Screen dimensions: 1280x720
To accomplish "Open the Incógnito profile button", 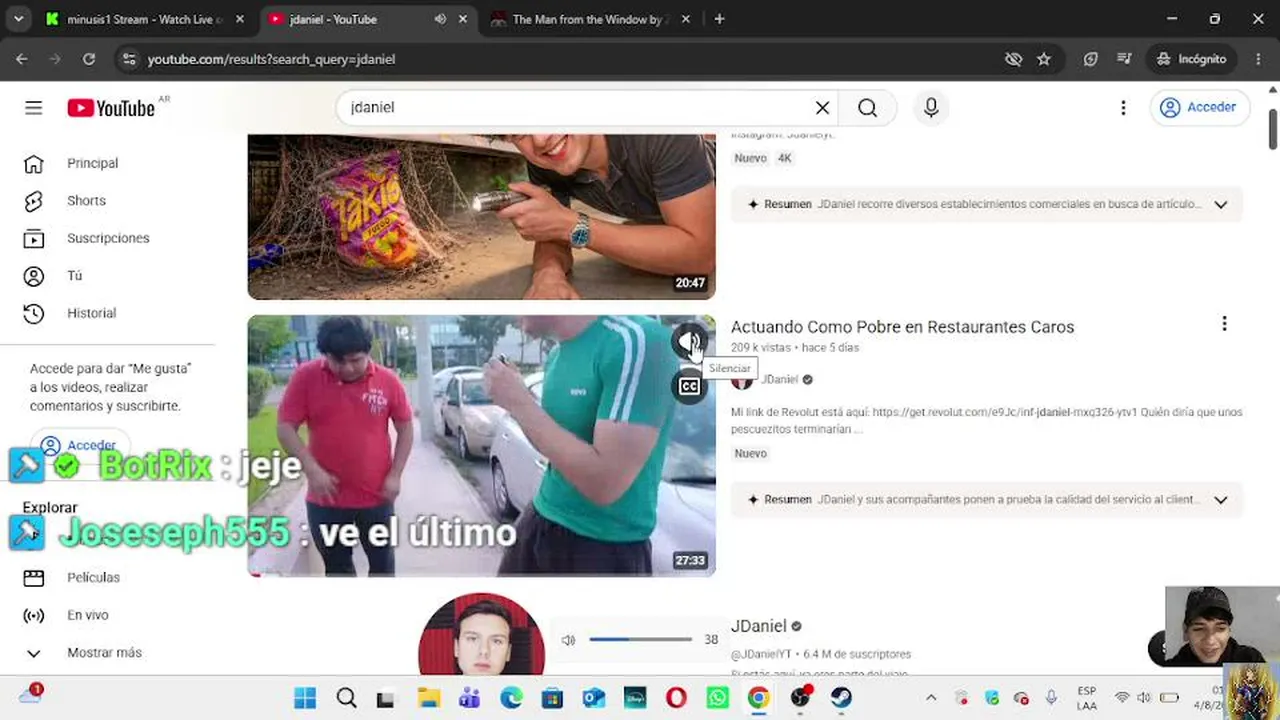I will [1191, 59].
